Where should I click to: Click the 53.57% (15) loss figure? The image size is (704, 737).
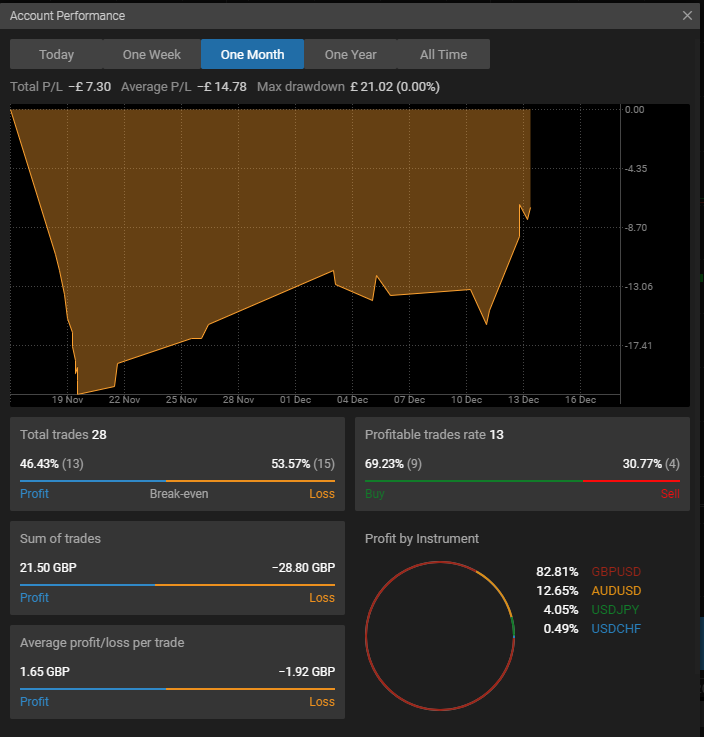coord(303,464)
